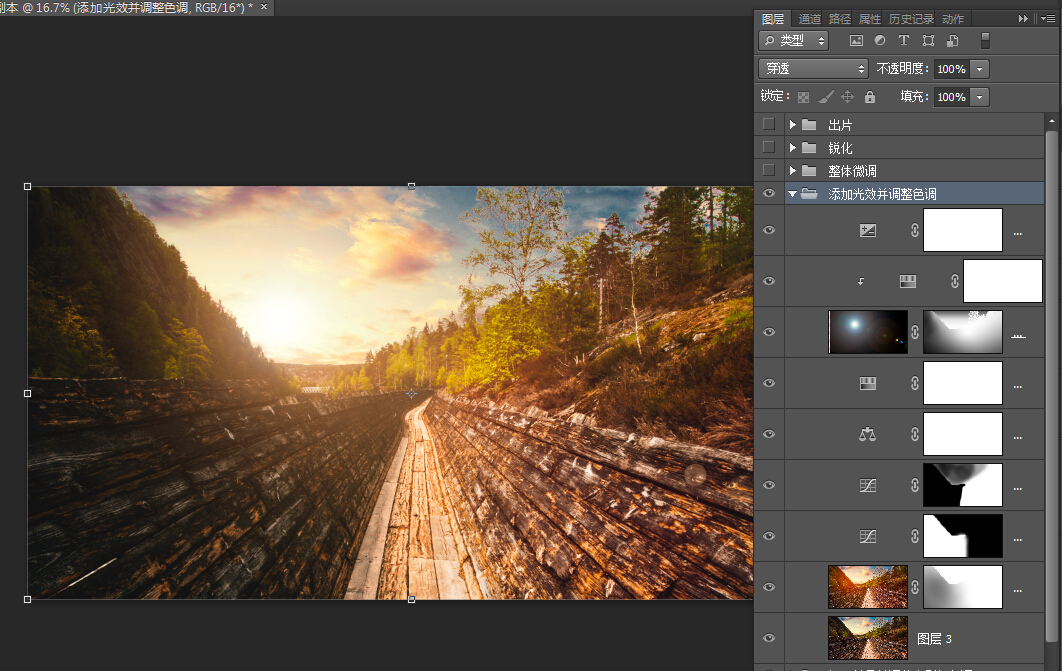Click the 锐化 group folder icon
The image size is (1062, 671).
809,148
